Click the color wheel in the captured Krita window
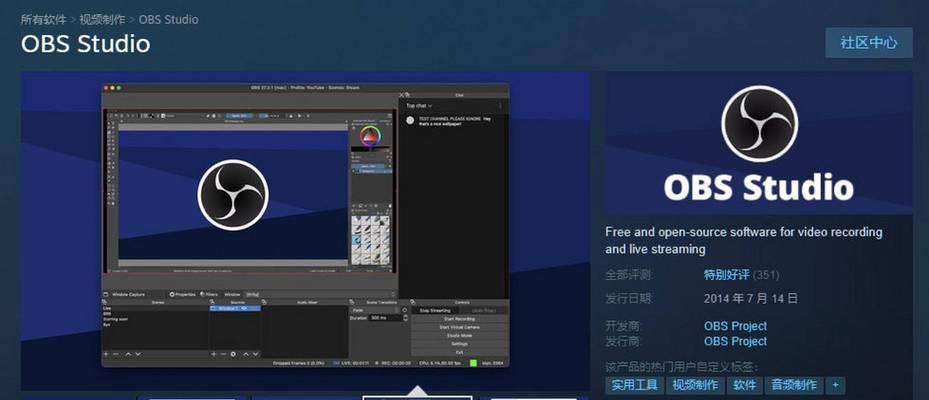Screen dimensions: 929x400 369,137
